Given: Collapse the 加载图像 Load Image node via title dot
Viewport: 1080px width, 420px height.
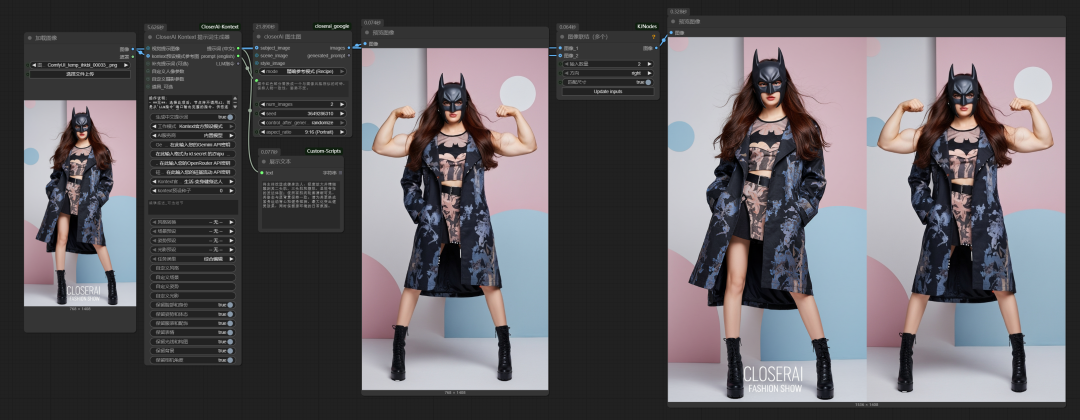Looking at the screenshot, I should (x=31, y=38).
